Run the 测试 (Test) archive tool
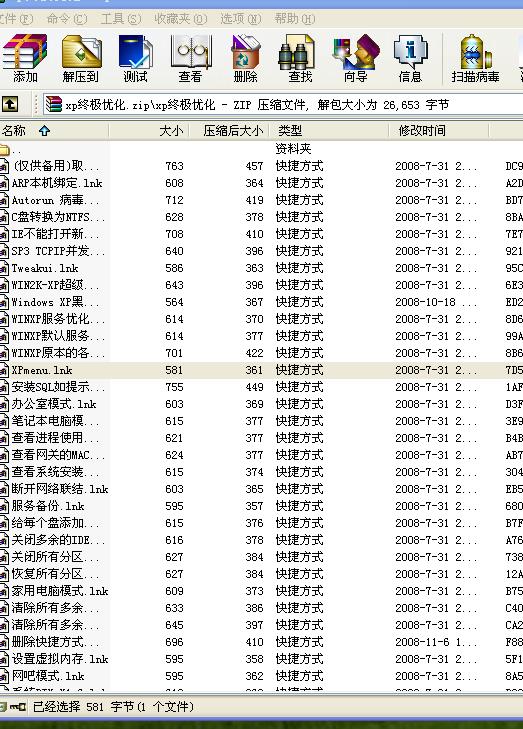The width and height of the screenshot is (523, 729). click(x=135, y=59)
